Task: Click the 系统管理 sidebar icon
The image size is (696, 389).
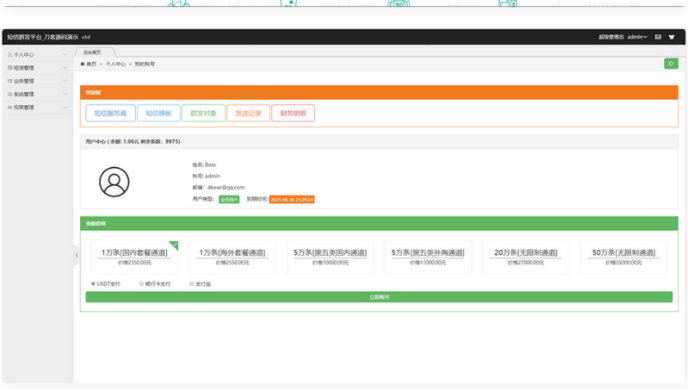Action: 10,94
